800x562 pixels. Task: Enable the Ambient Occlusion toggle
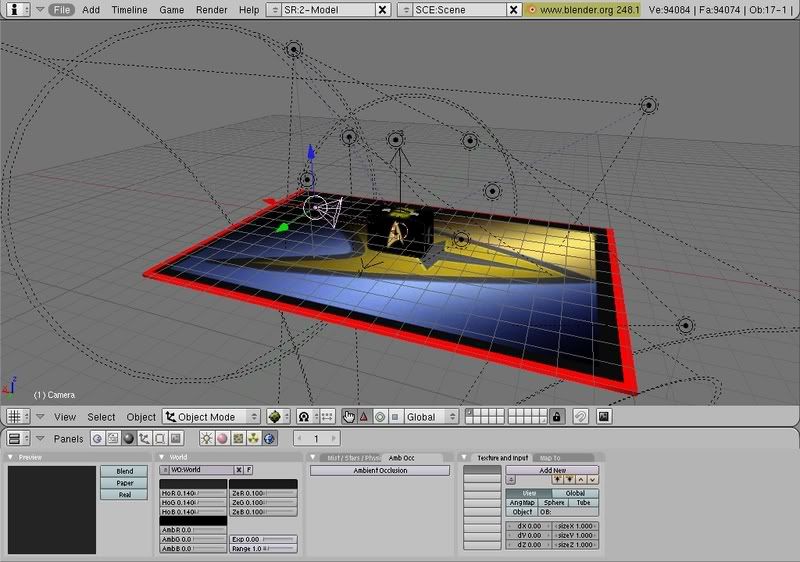380,470
